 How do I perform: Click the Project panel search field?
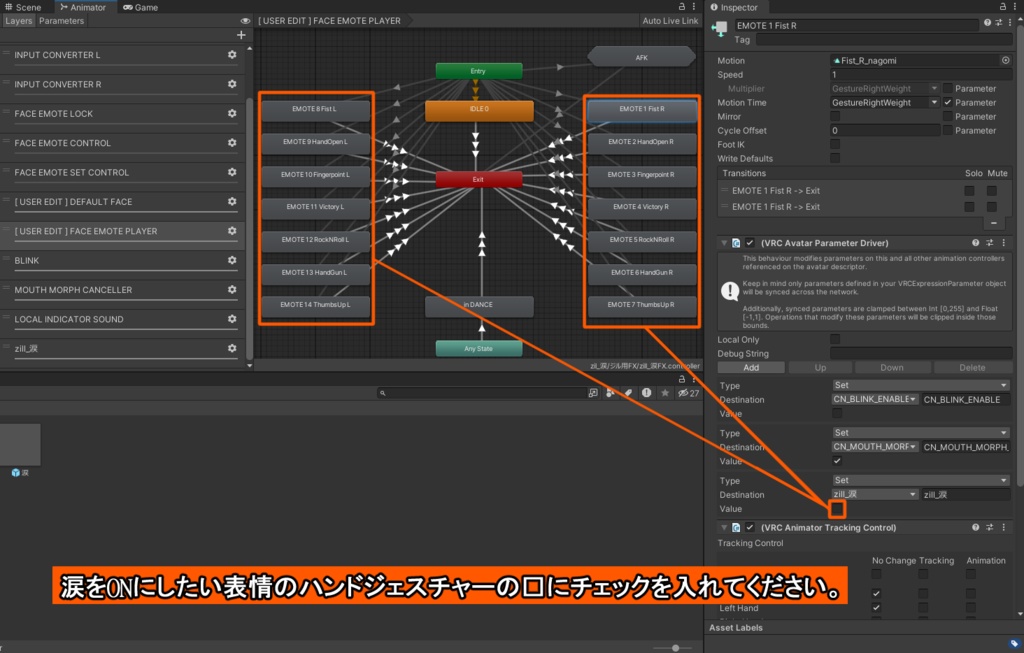[x=481, y=393]
